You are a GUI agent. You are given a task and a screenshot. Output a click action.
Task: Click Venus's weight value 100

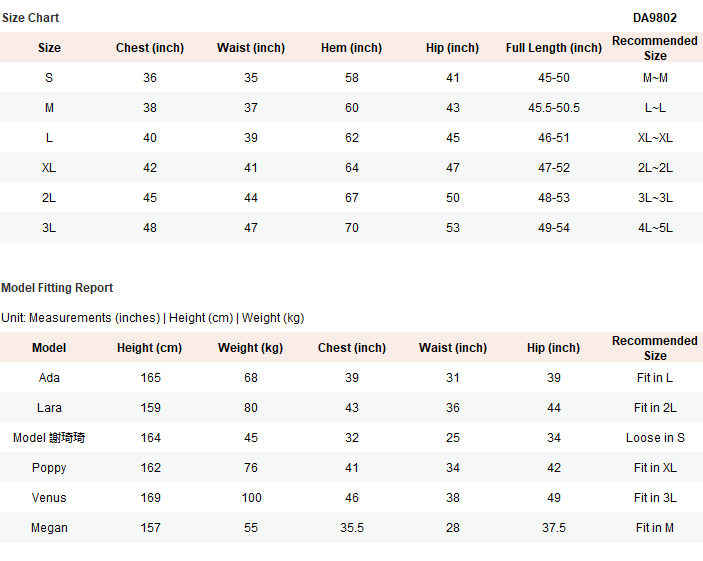251,498
